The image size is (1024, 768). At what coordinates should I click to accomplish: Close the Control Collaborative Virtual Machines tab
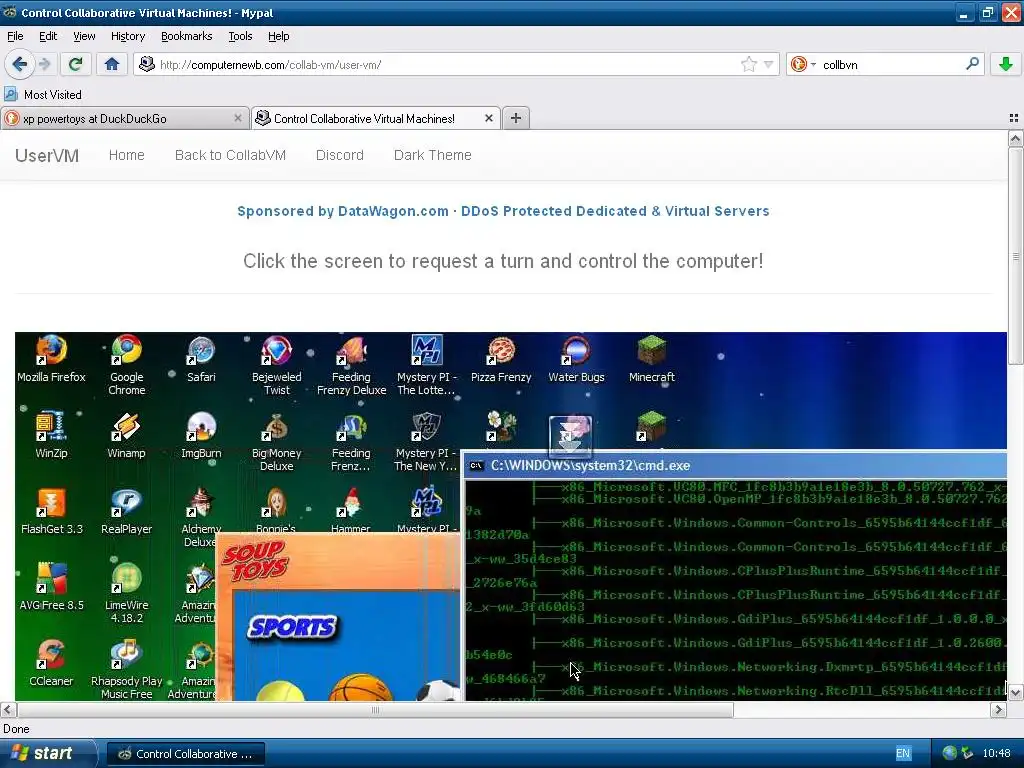tap(488, 118)
